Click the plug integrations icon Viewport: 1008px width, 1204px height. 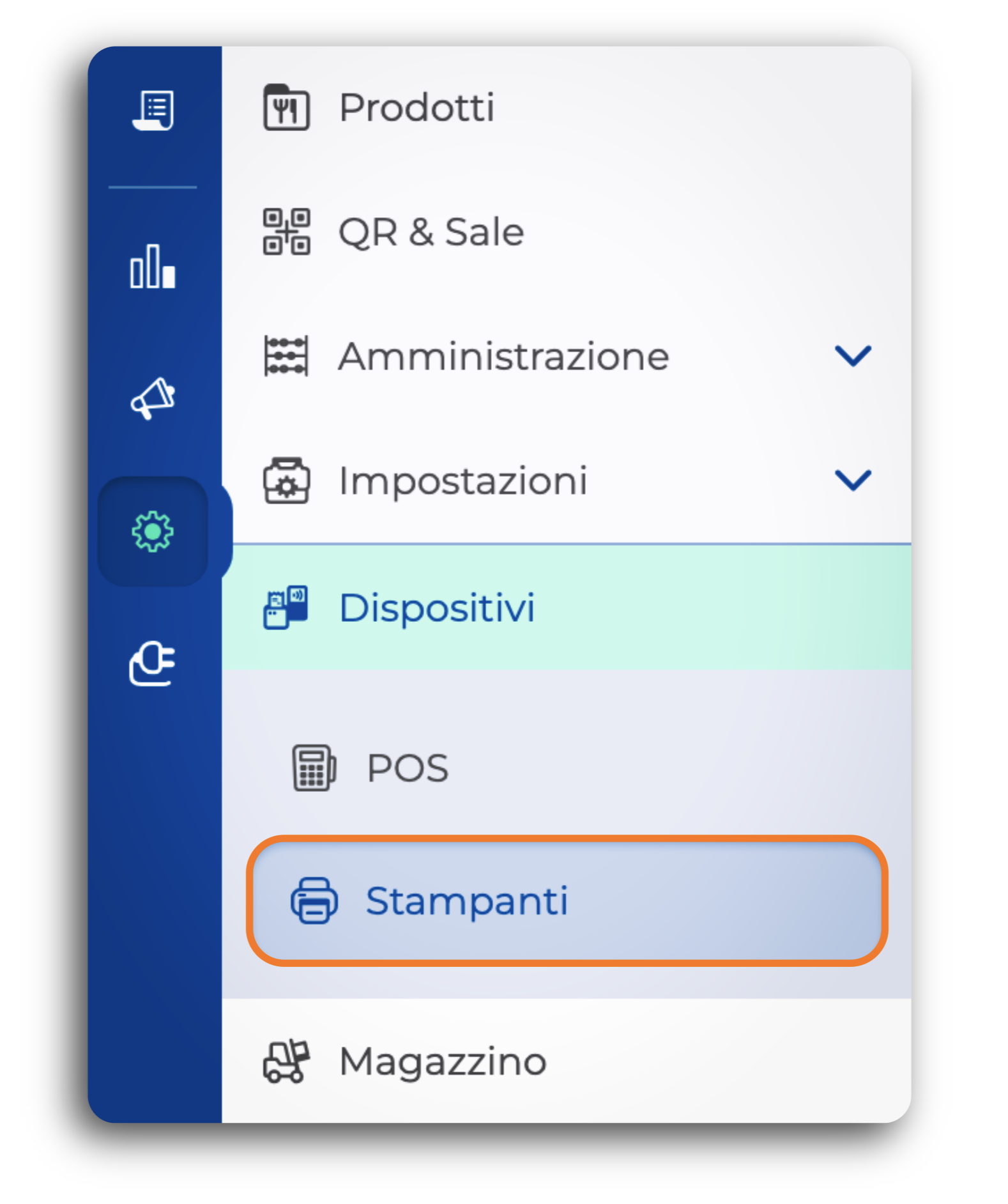153,664
